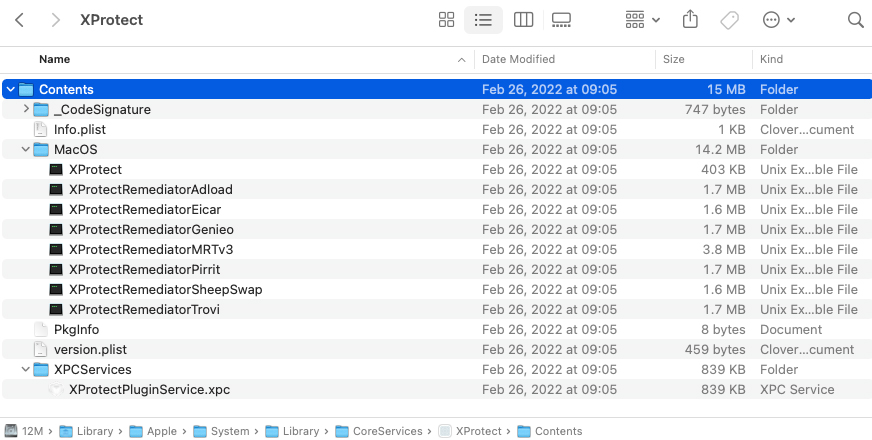Viewport: 872px width, 440px height.
Task: Select the _CodeSignature folder icon
Action: click(41, 110)
